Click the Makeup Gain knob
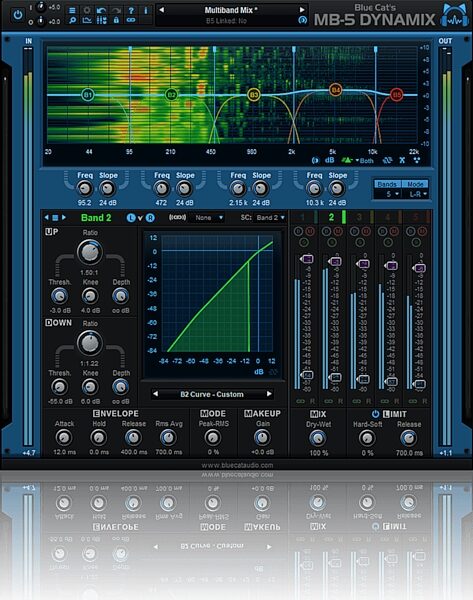The width and height of the screenshot is (473, 600). point(262,437)
